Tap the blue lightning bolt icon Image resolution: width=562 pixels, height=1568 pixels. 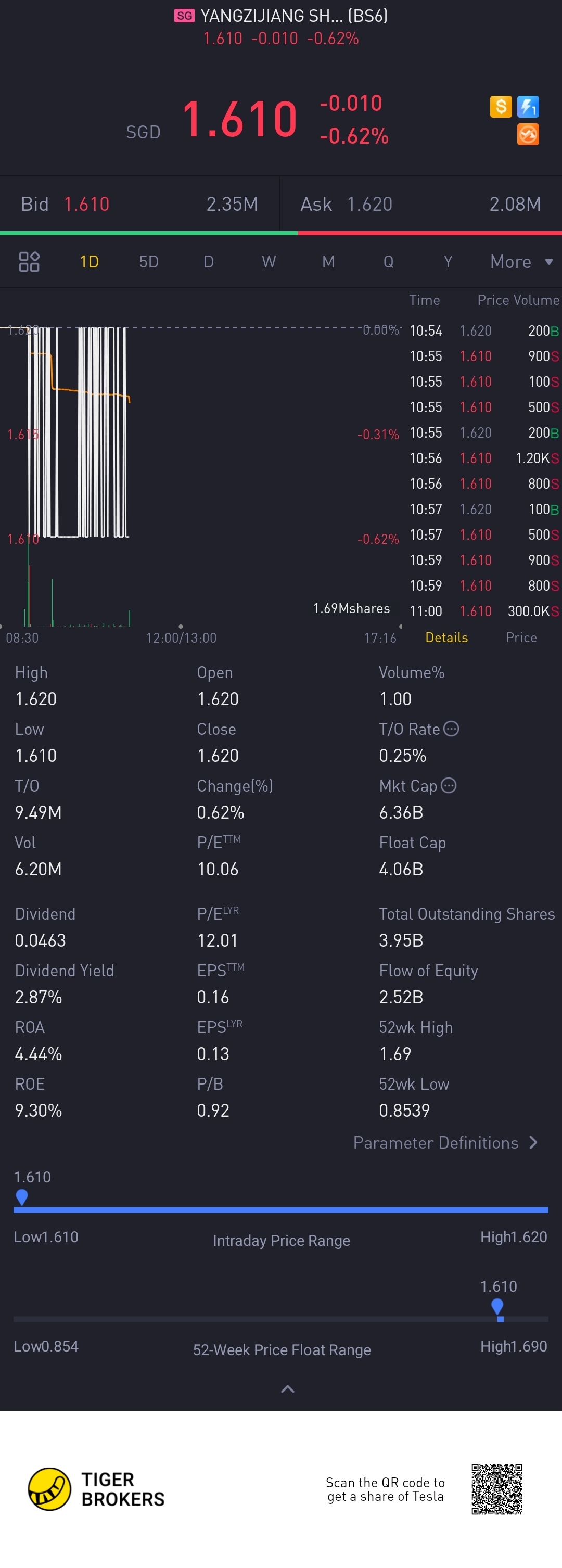coord(527,107)
